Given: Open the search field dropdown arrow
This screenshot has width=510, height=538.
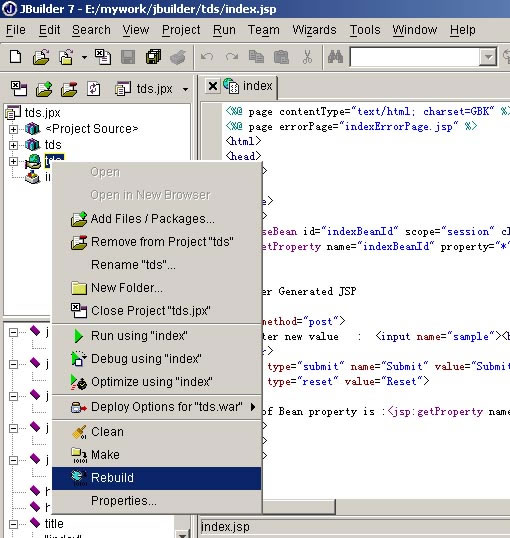Looking at the screenshot, I should tap(488, 57).
